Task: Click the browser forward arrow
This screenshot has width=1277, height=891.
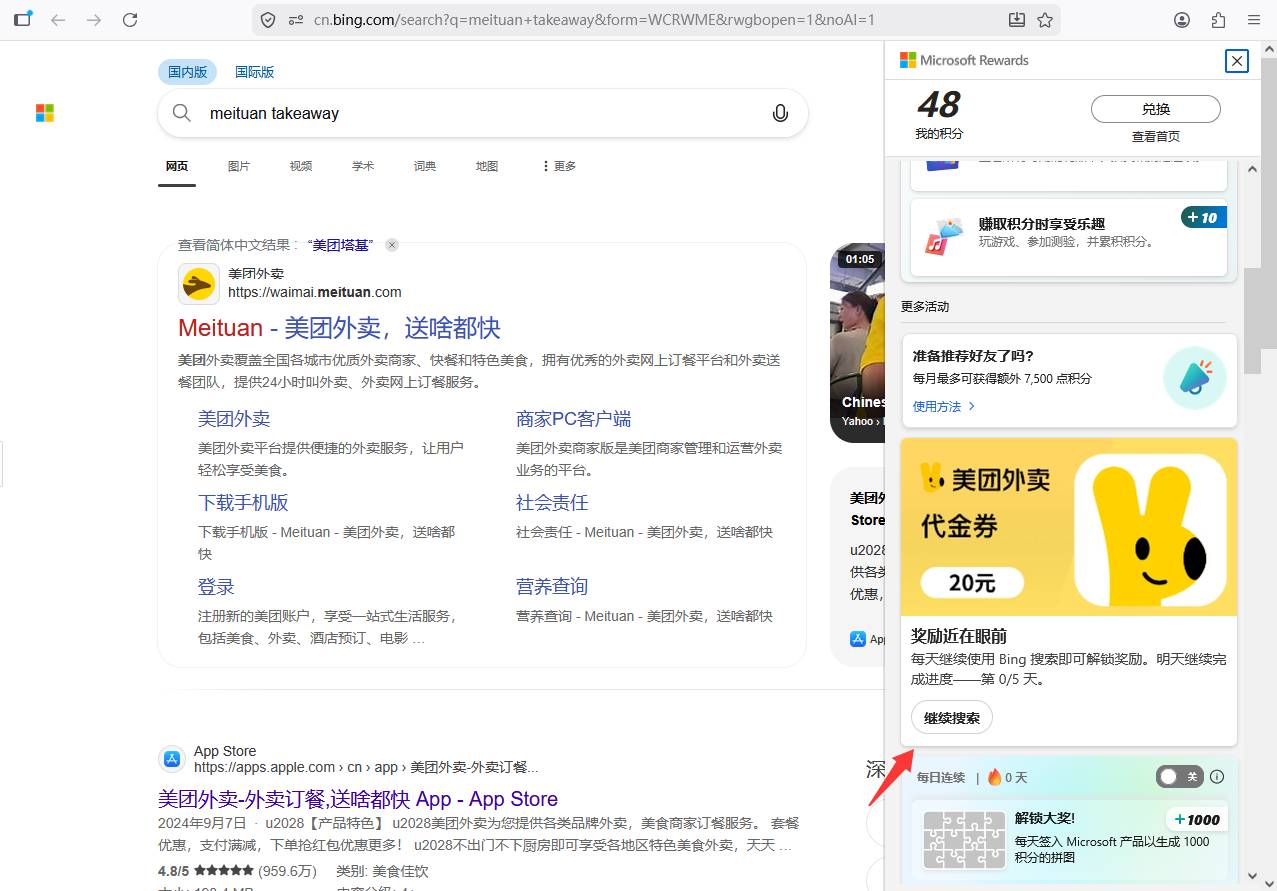Action: coord(94,20)
